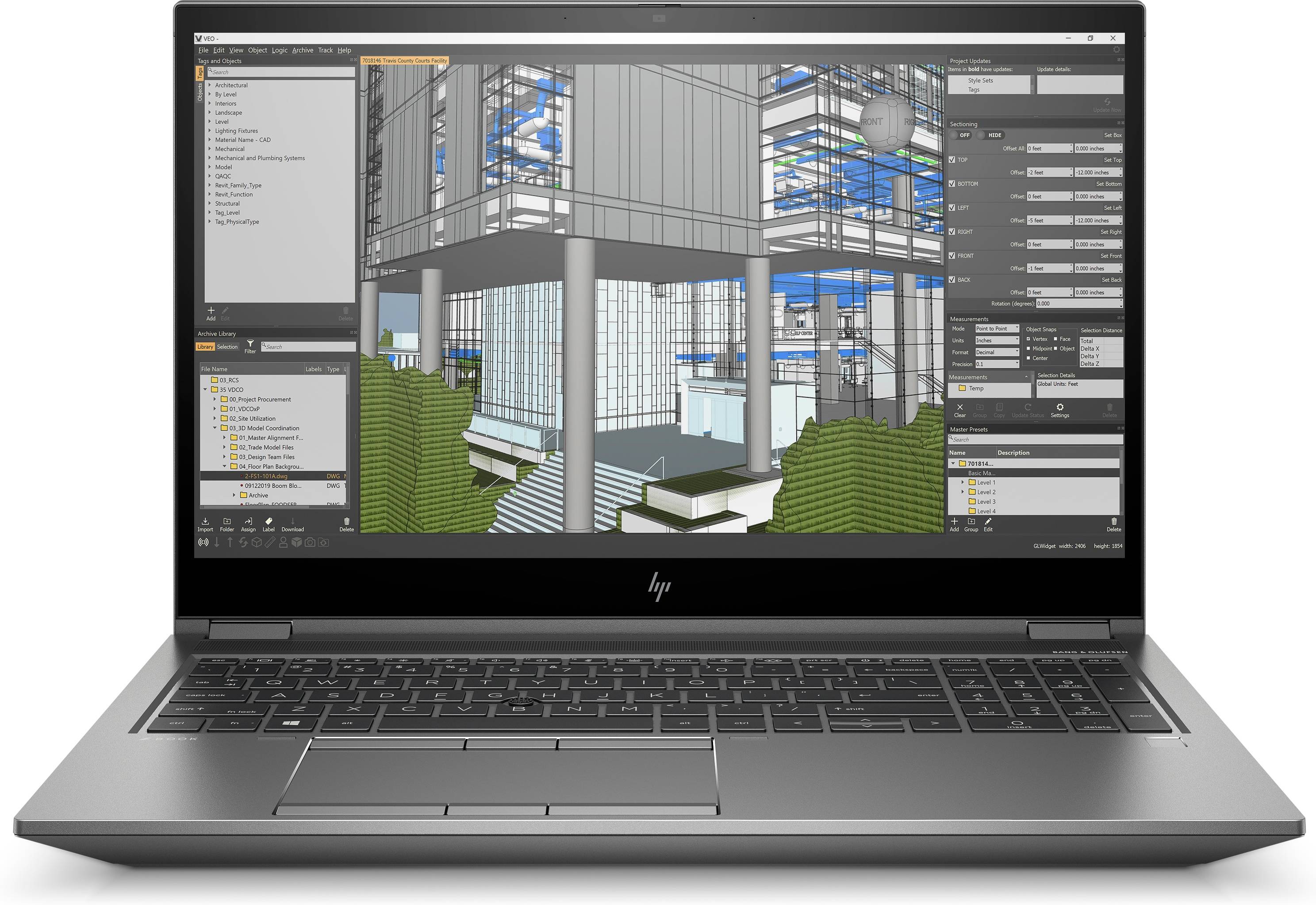Open the Object menu in the menu bar
Viewport: 1316px width, 905px height.
pos(266,51)
